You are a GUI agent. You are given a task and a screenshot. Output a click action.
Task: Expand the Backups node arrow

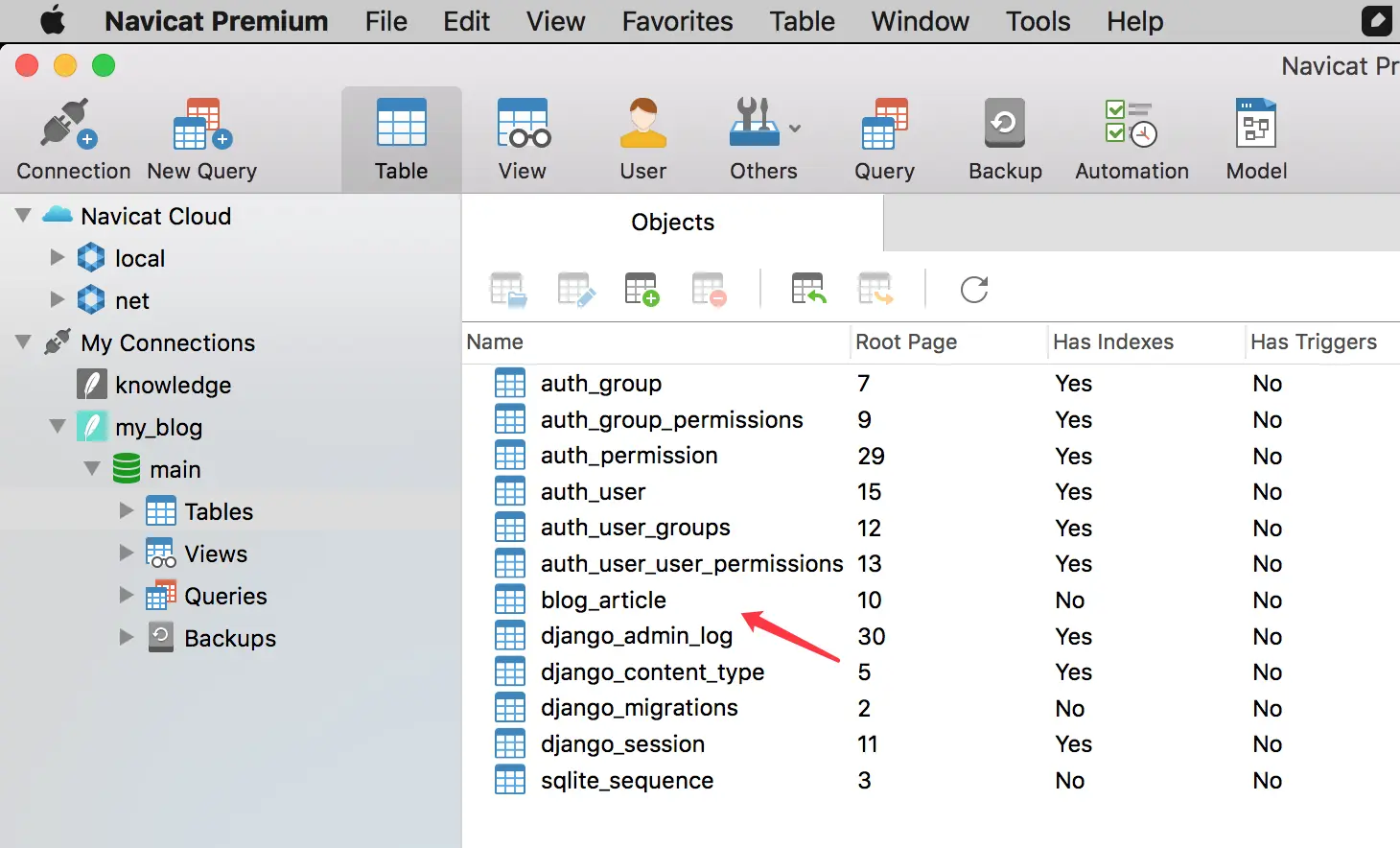click(127, 637)
